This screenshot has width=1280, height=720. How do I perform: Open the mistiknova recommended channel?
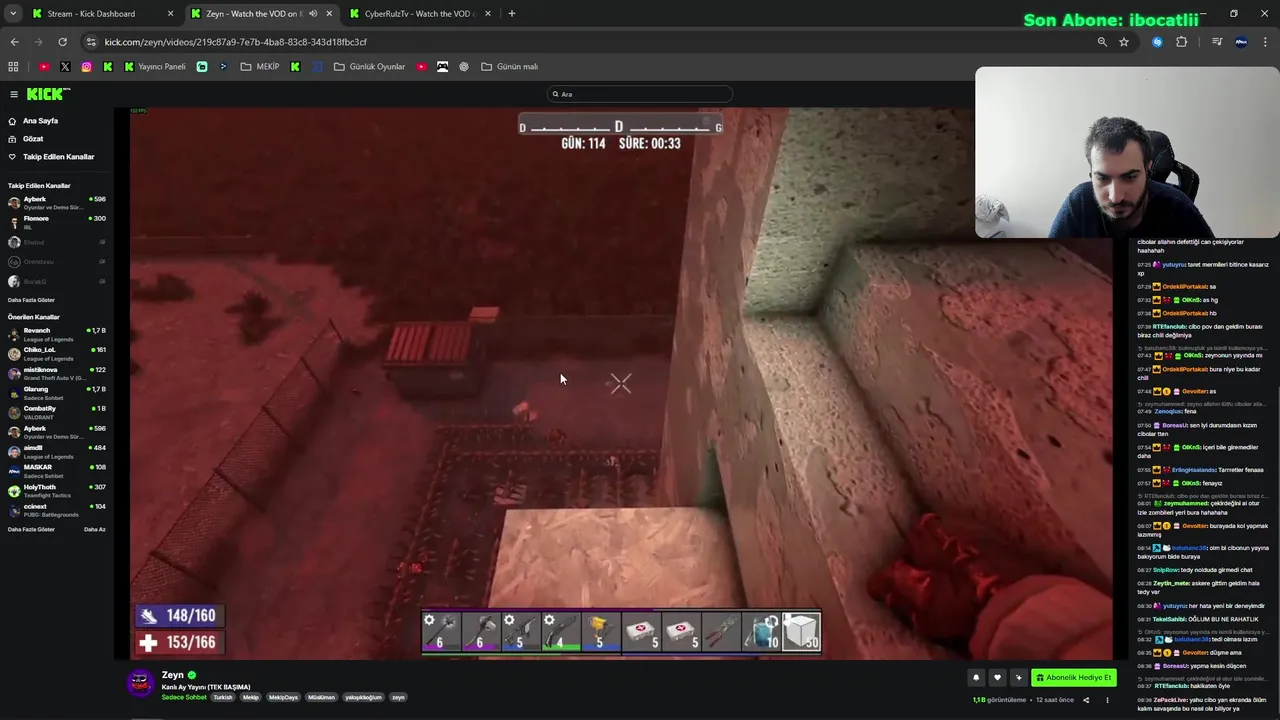click(x=56, y=373)
